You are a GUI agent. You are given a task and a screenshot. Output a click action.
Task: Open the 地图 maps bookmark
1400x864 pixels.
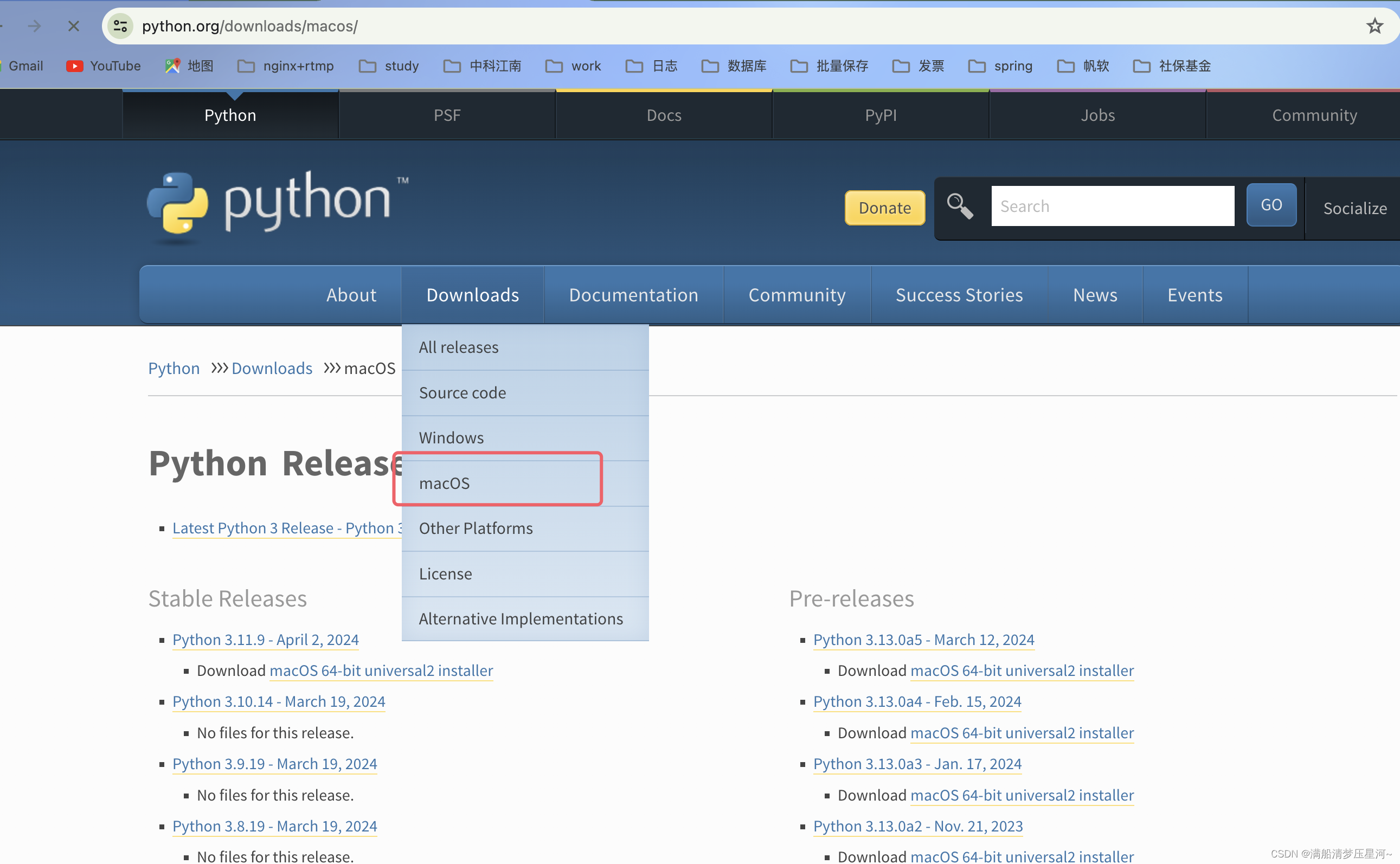pyautogui.click(x=189, y=66)
